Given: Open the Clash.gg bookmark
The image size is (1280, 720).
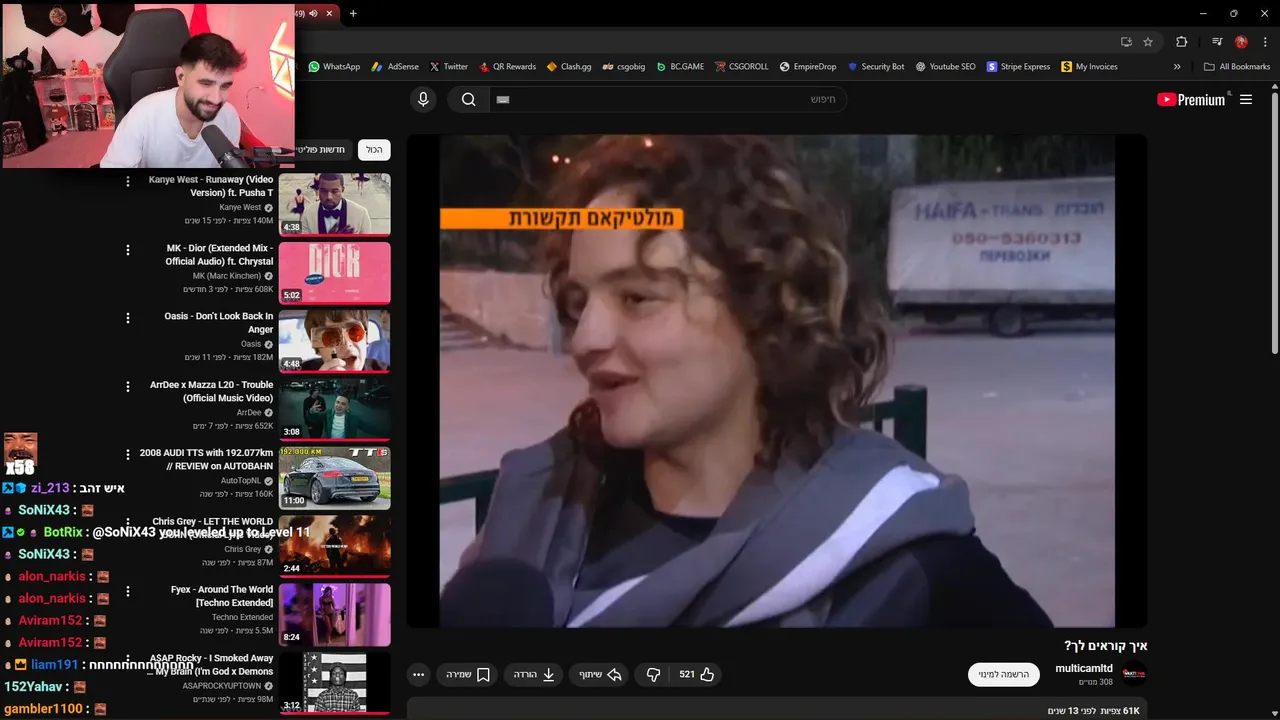Looking at the screenshot, I should tap(569, 67).
